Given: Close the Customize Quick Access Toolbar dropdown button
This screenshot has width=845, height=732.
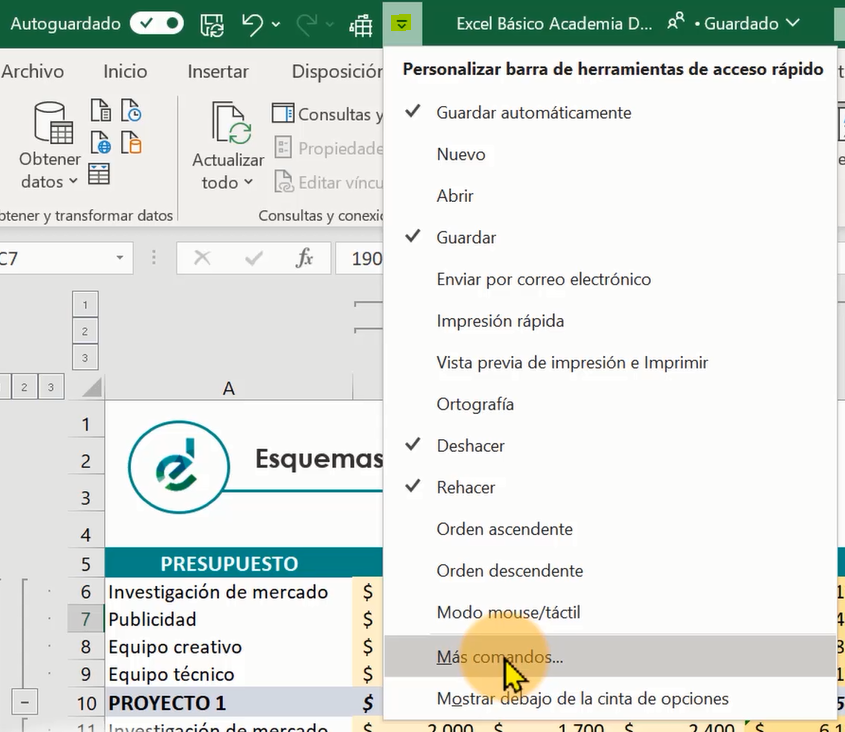Looking at the screenshot, I should point(402,24).
